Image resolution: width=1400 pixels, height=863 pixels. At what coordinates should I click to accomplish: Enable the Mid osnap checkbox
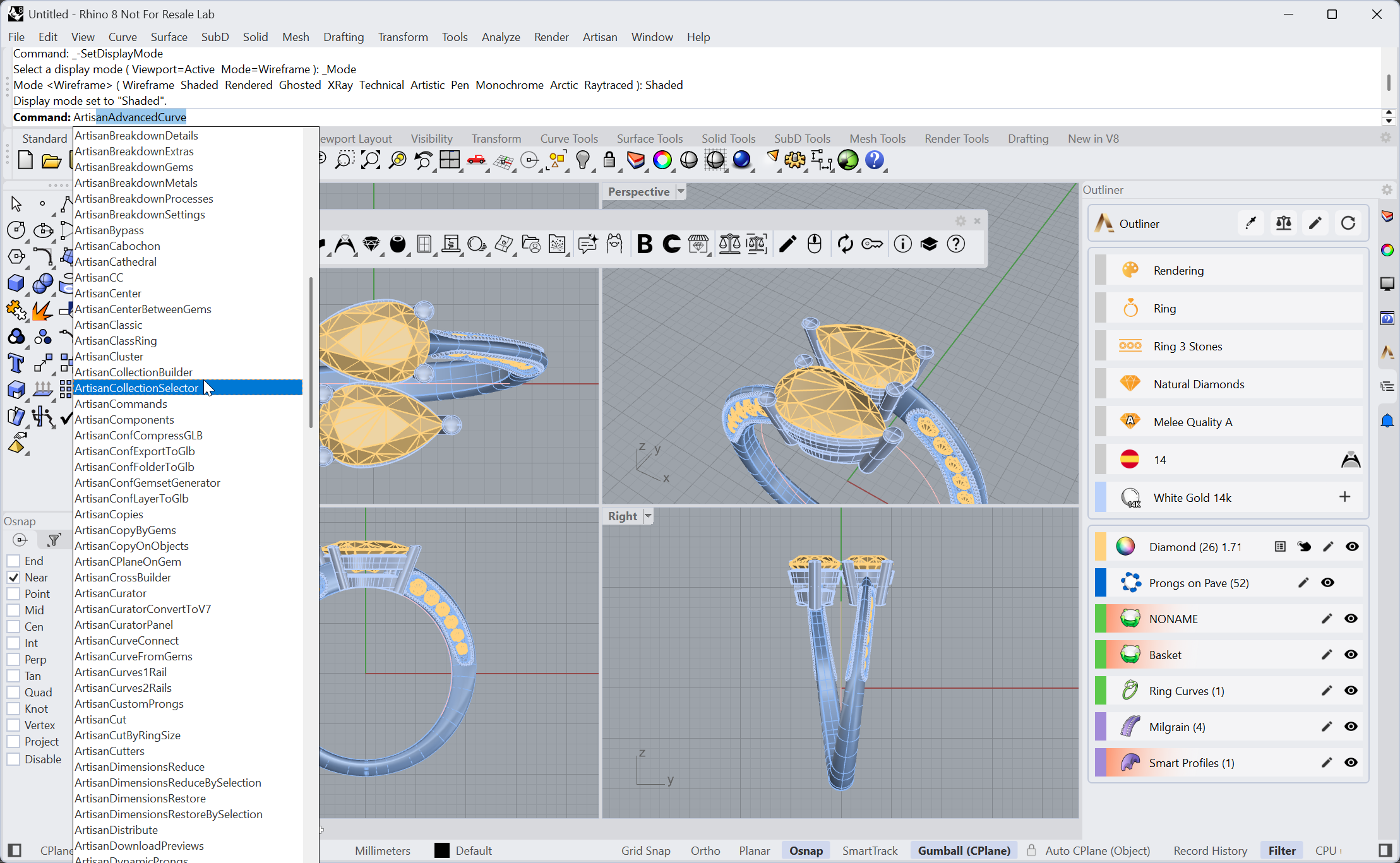tap(13, 610)
